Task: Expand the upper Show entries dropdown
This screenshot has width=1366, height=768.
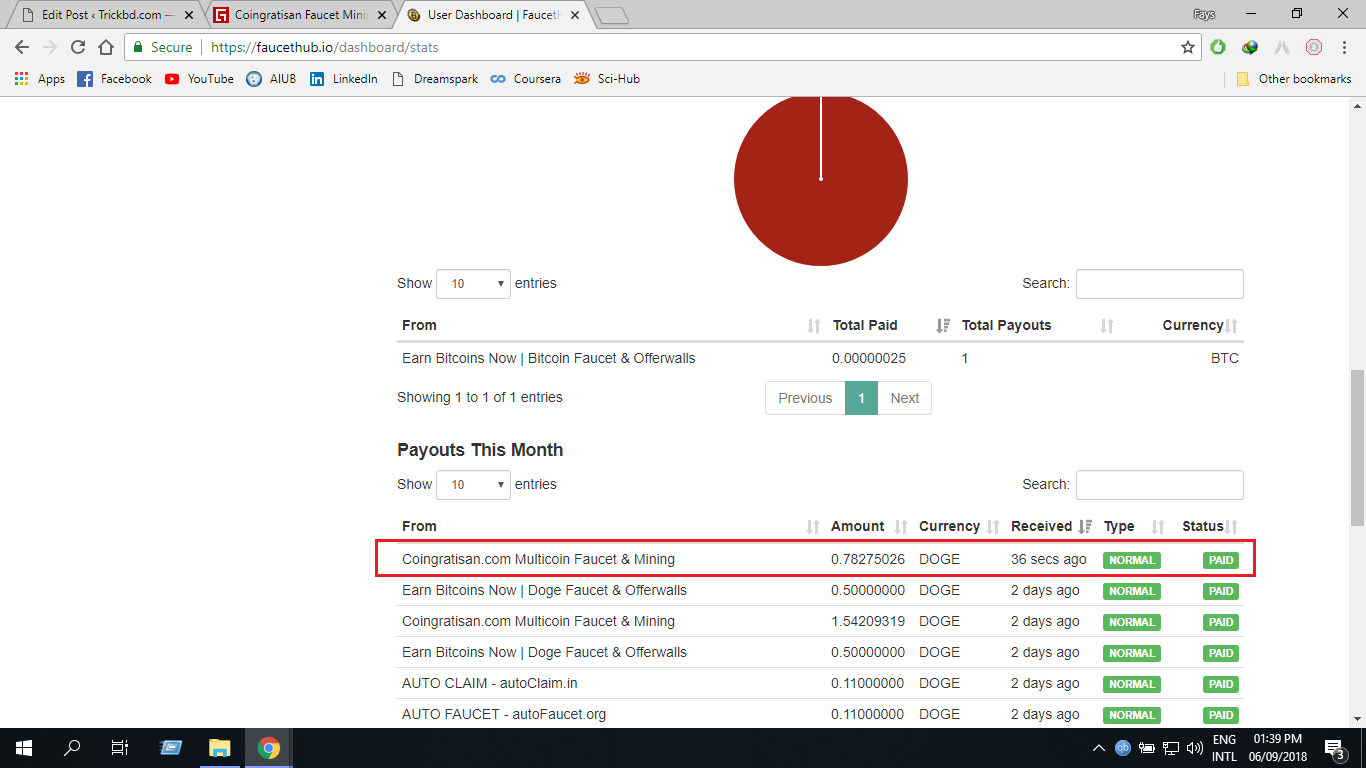Action: click(x=473, y=284)
